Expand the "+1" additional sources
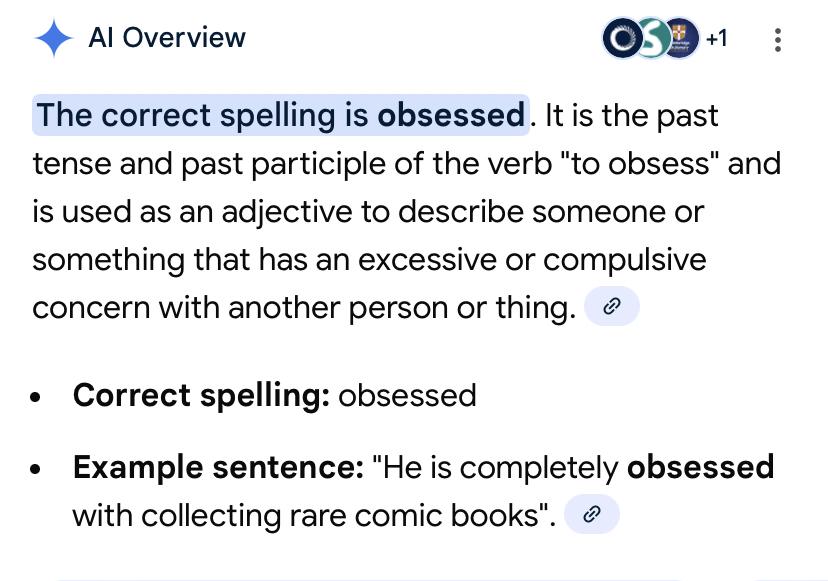The width and height of the screenshot is (828, 581). [x=717, y=39]
